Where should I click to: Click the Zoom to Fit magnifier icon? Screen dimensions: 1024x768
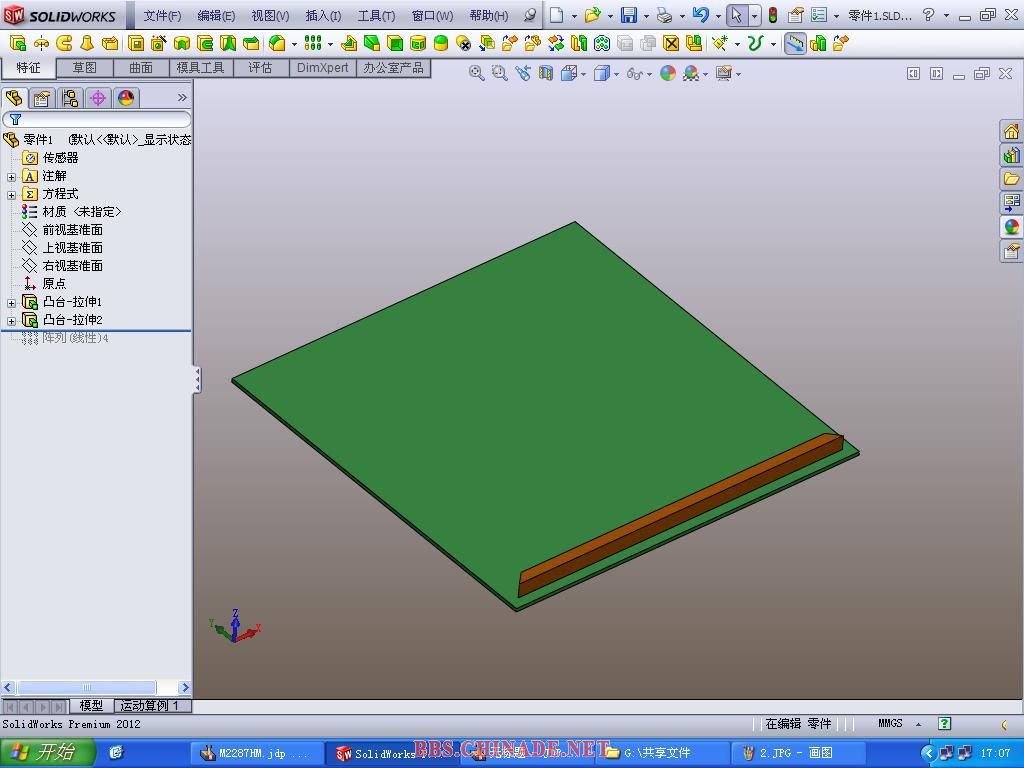[477, 73]
